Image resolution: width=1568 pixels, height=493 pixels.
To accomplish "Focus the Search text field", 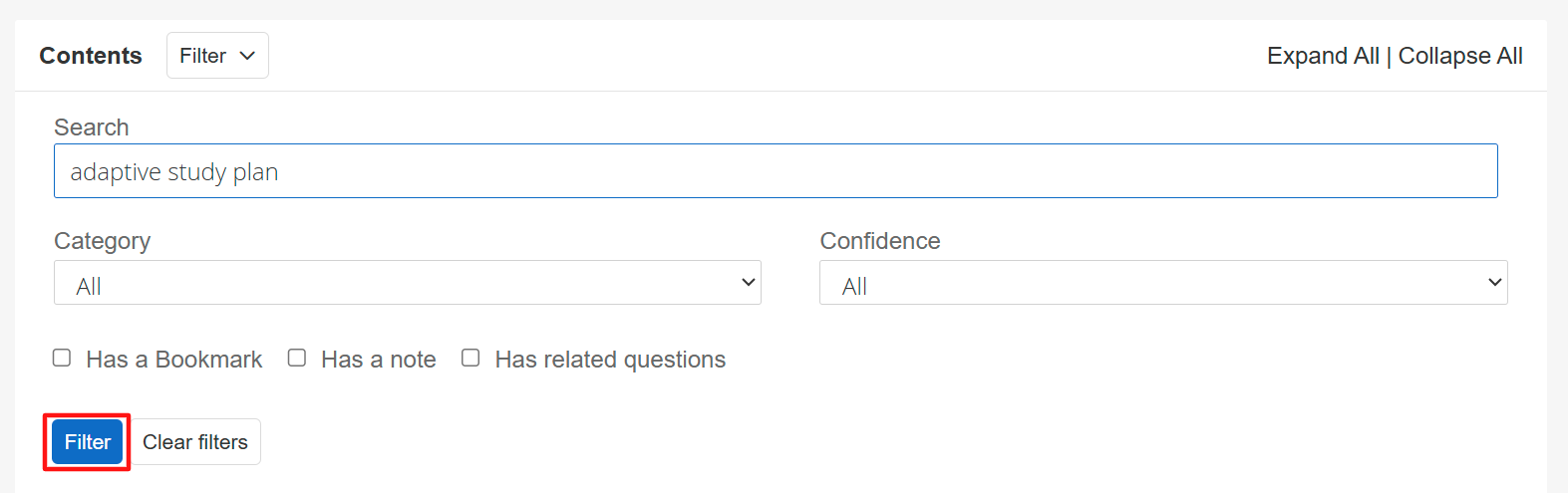I will [776, 171].
